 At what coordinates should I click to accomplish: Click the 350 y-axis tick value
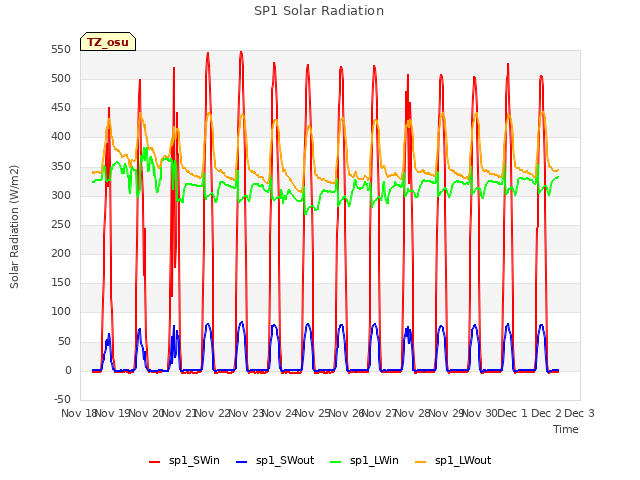point(61,167)
